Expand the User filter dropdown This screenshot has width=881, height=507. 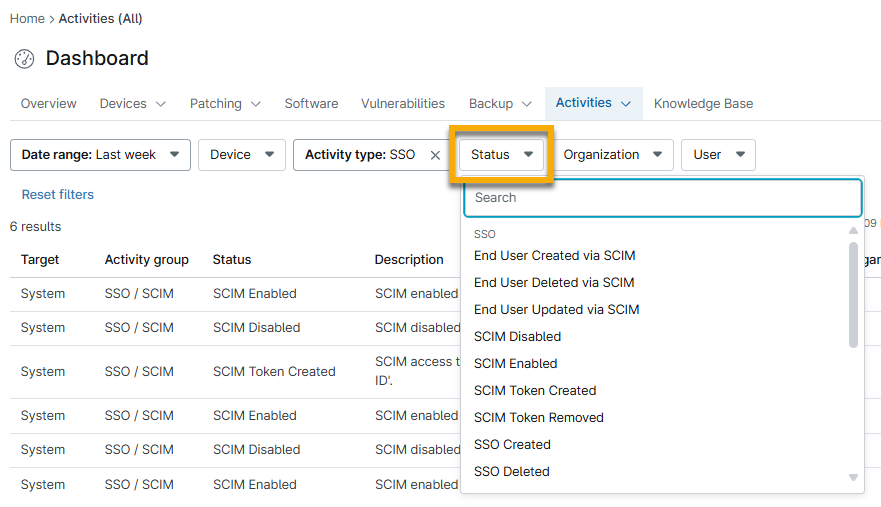[x=718, y=155]
